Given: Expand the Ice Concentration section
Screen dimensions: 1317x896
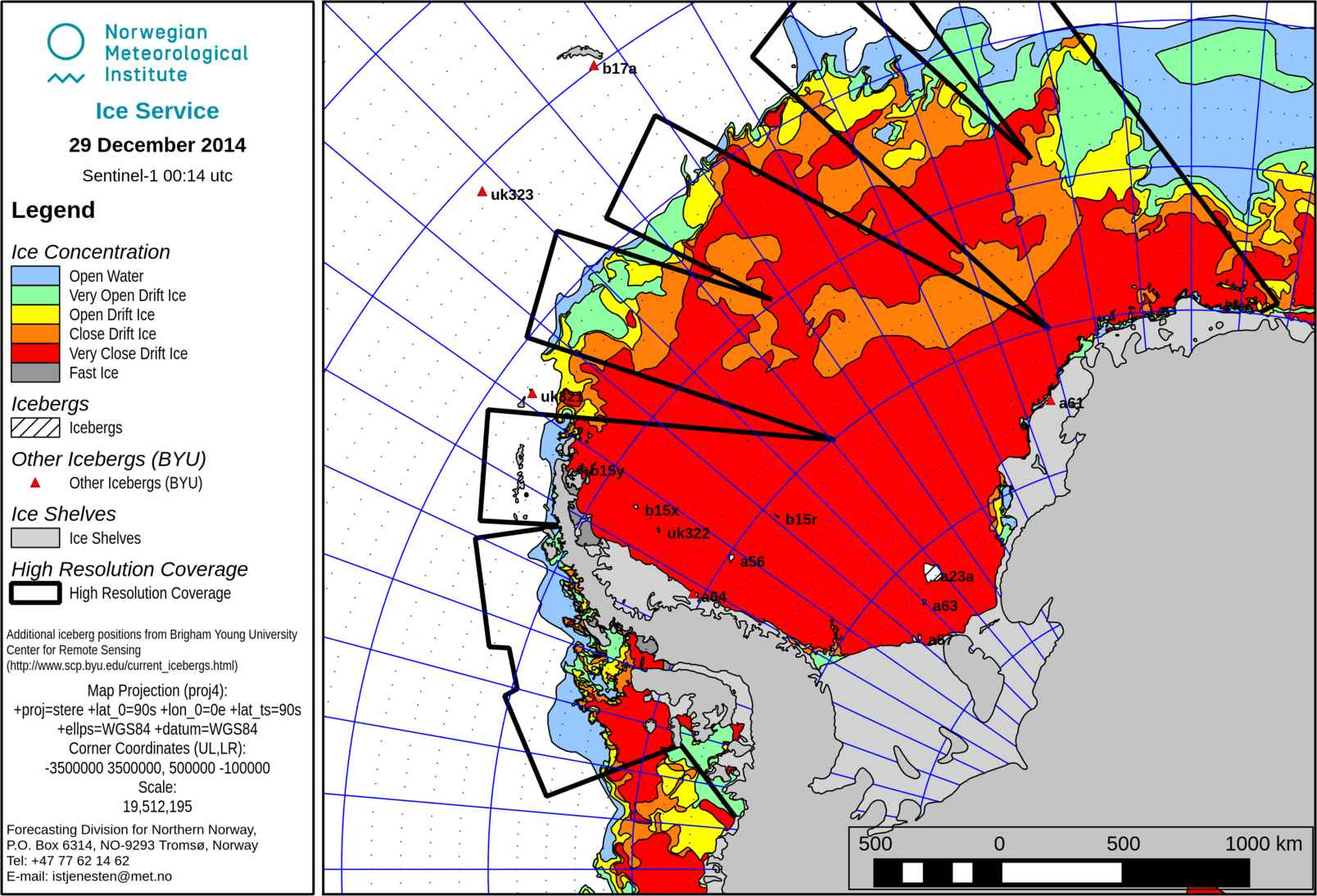Looking at the screenshot, I should [90, 251].
